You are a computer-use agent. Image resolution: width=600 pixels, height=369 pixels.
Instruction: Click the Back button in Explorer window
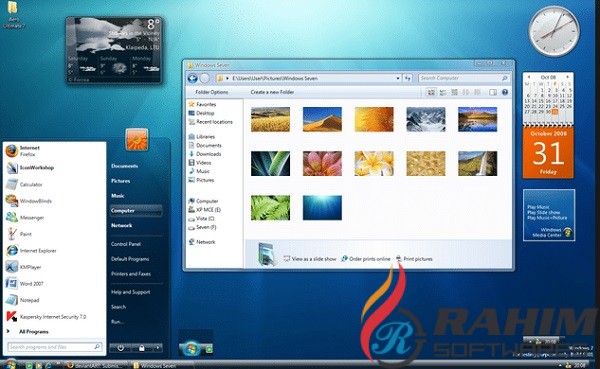(x=192, y=78)
